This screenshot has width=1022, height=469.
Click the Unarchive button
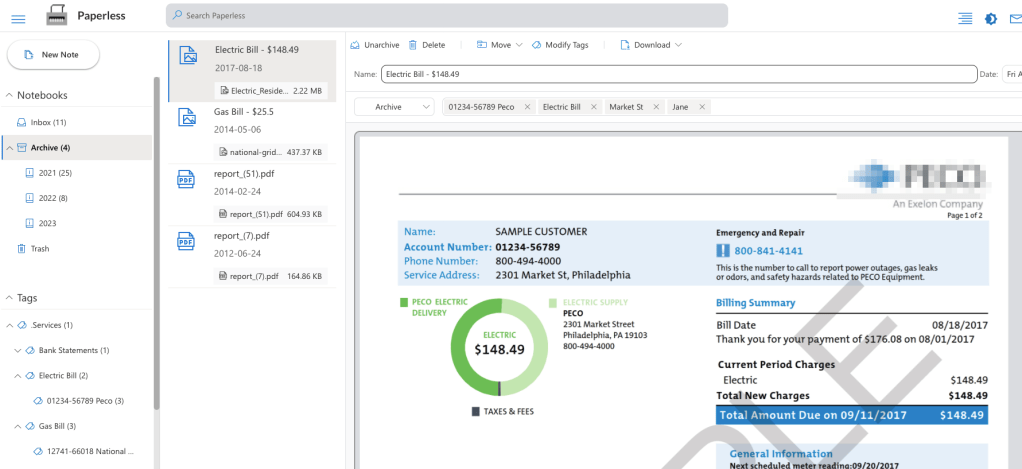(375, 45)
